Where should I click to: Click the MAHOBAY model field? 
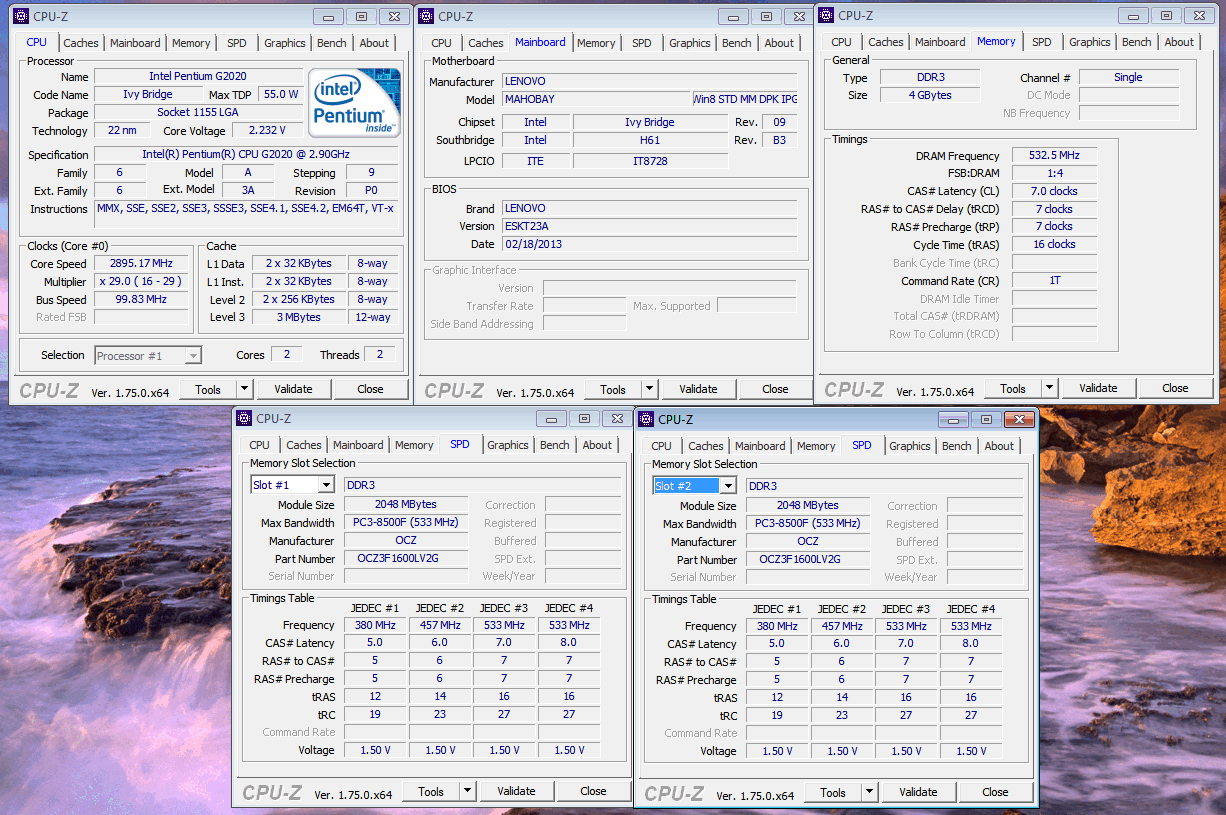click(595, 100)
